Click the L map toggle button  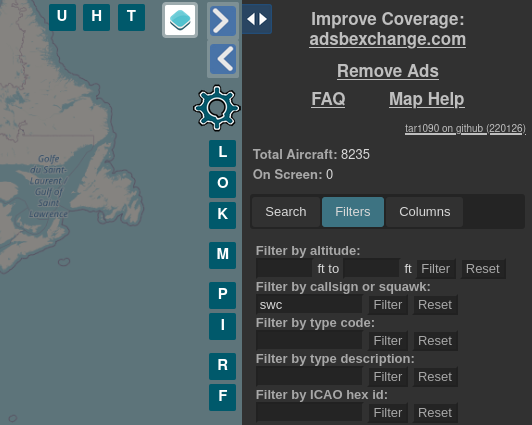tap(223, 153)
